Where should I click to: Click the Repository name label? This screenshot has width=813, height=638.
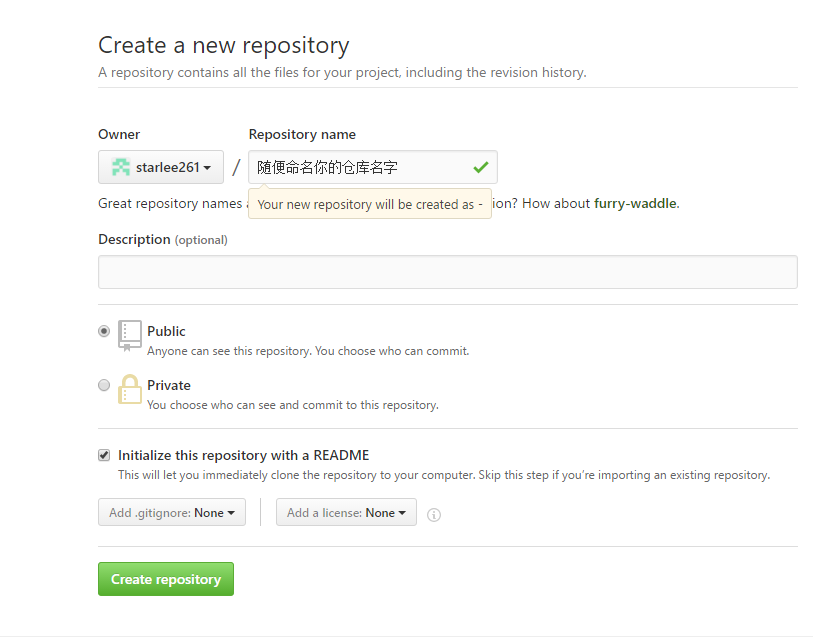pos(302,134)
